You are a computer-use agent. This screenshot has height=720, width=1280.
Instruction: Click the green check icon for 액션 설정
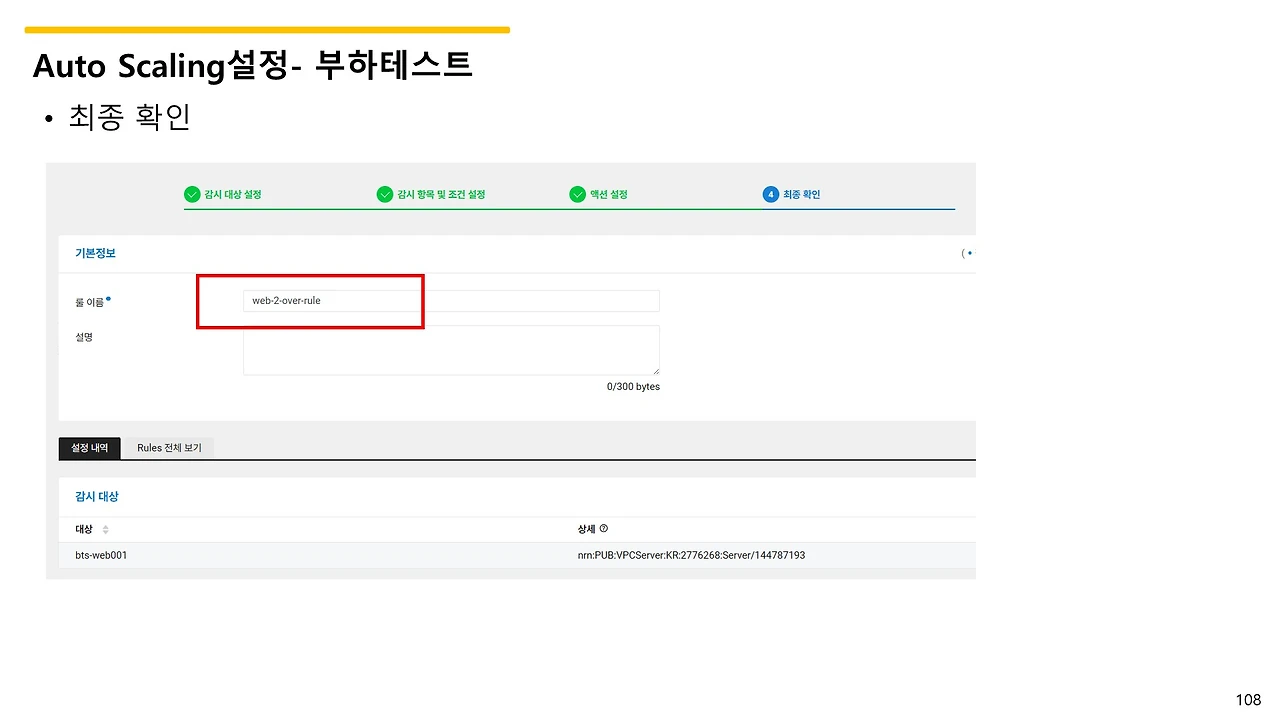click(x=577, y=194)
